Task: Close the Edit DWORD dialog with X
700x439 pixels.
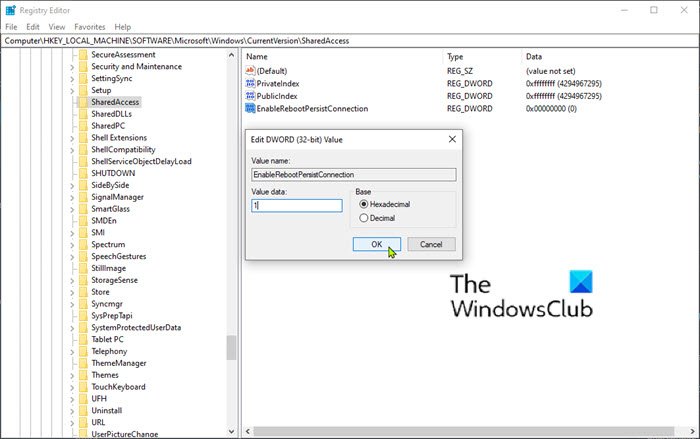Action: point(452,139)
